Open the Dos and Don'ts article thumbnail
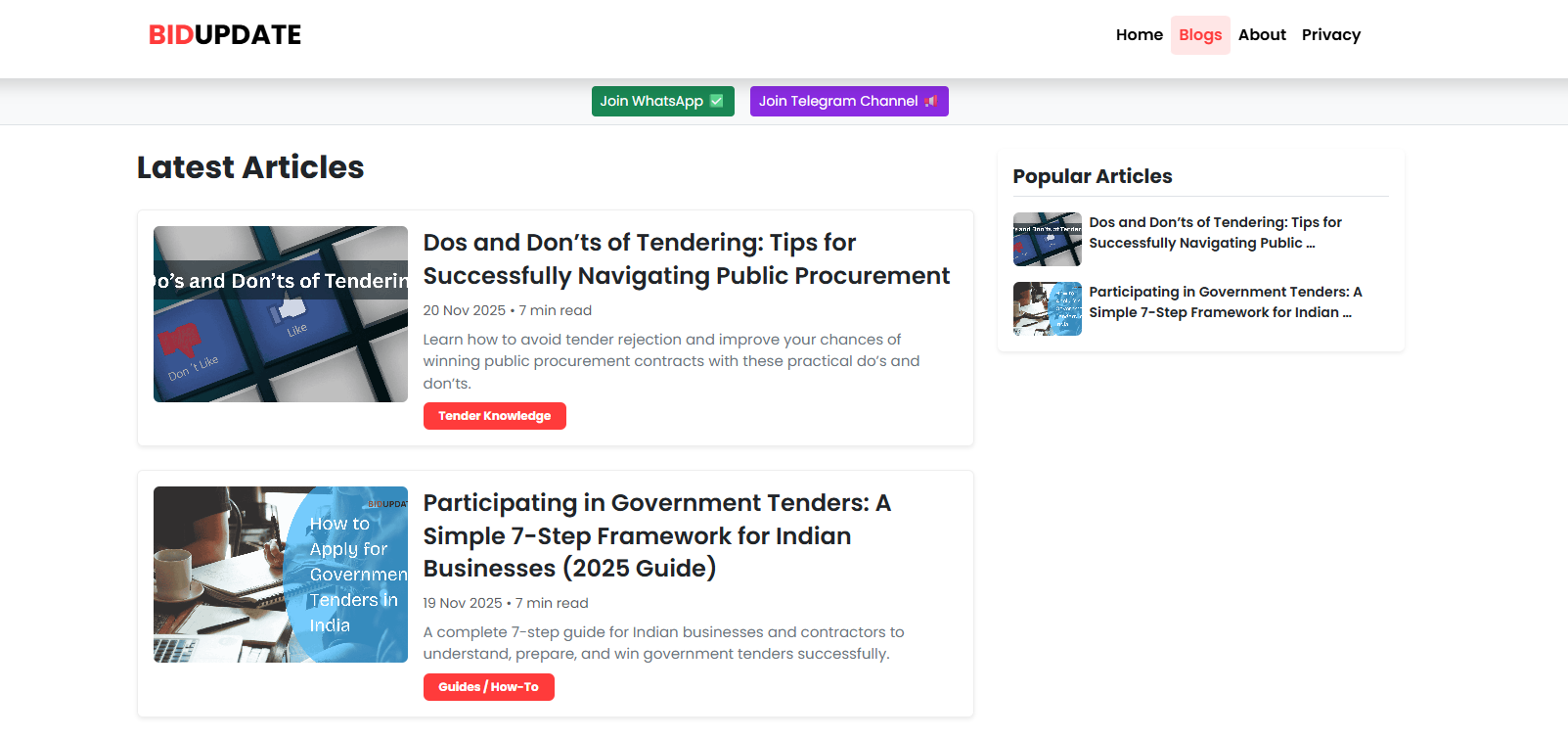The image size is (1568, 738). (281, 314)
